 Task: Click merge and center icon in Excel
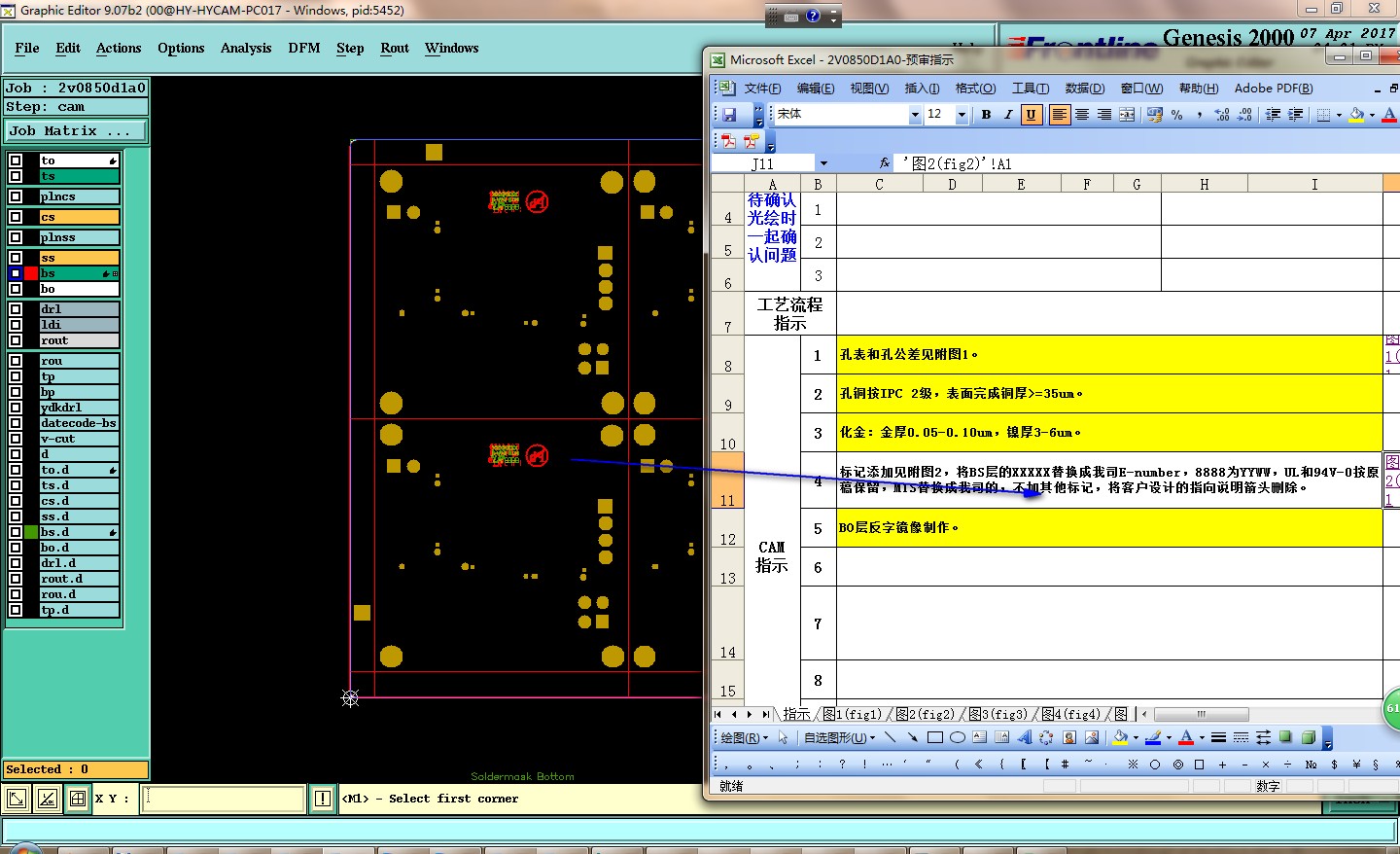[1127, 115]
